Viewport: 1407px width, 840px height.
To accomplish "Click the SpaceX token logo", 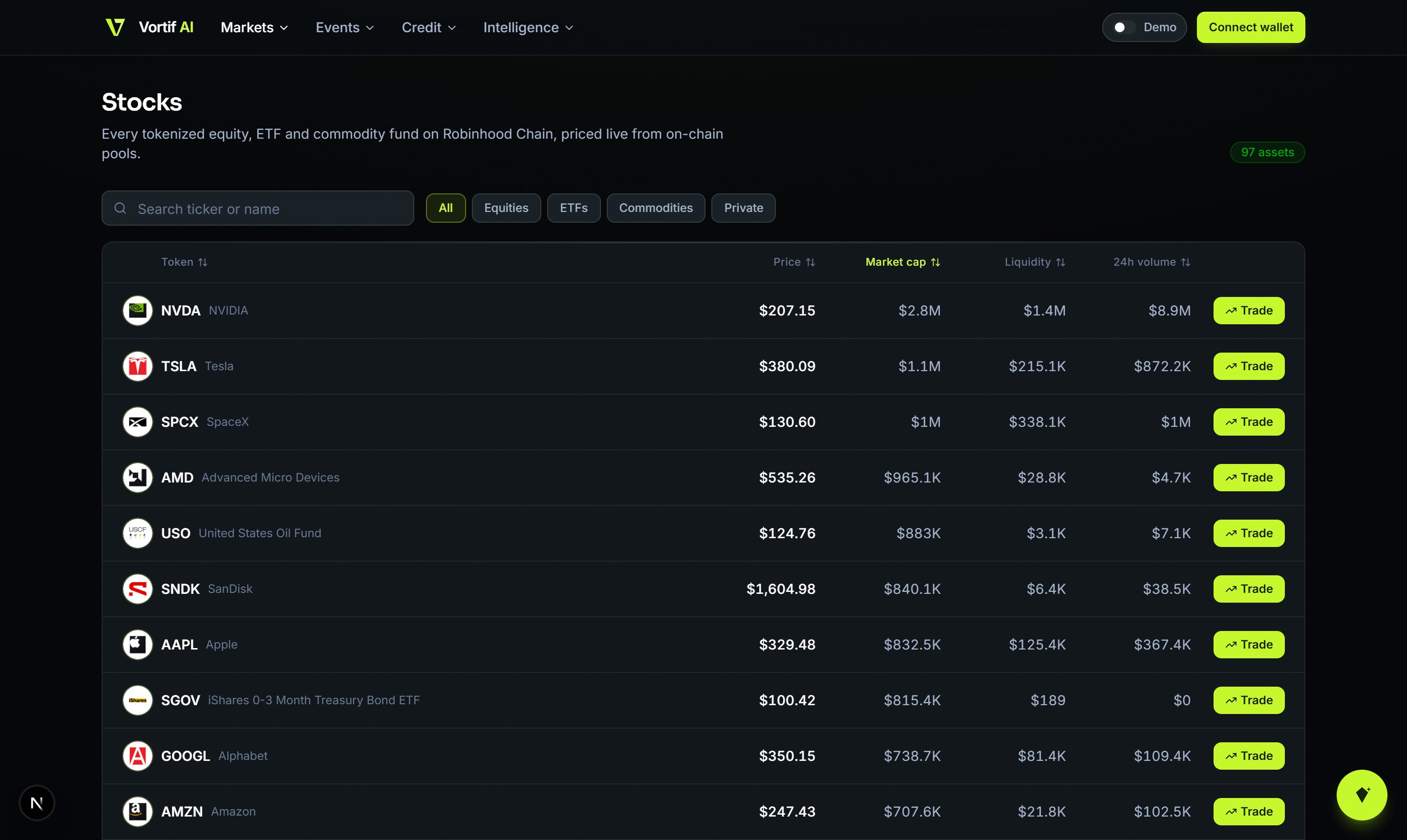I will pyautogui.click(x=138, y=421).
